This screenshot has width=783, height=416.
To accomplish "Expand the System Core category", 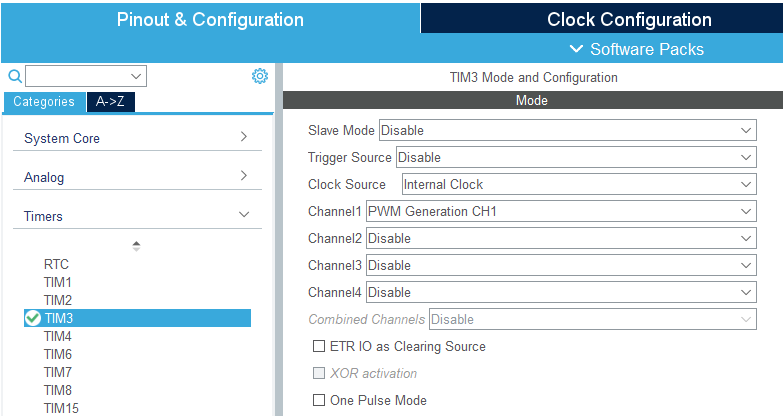I will tap(137, 138).
